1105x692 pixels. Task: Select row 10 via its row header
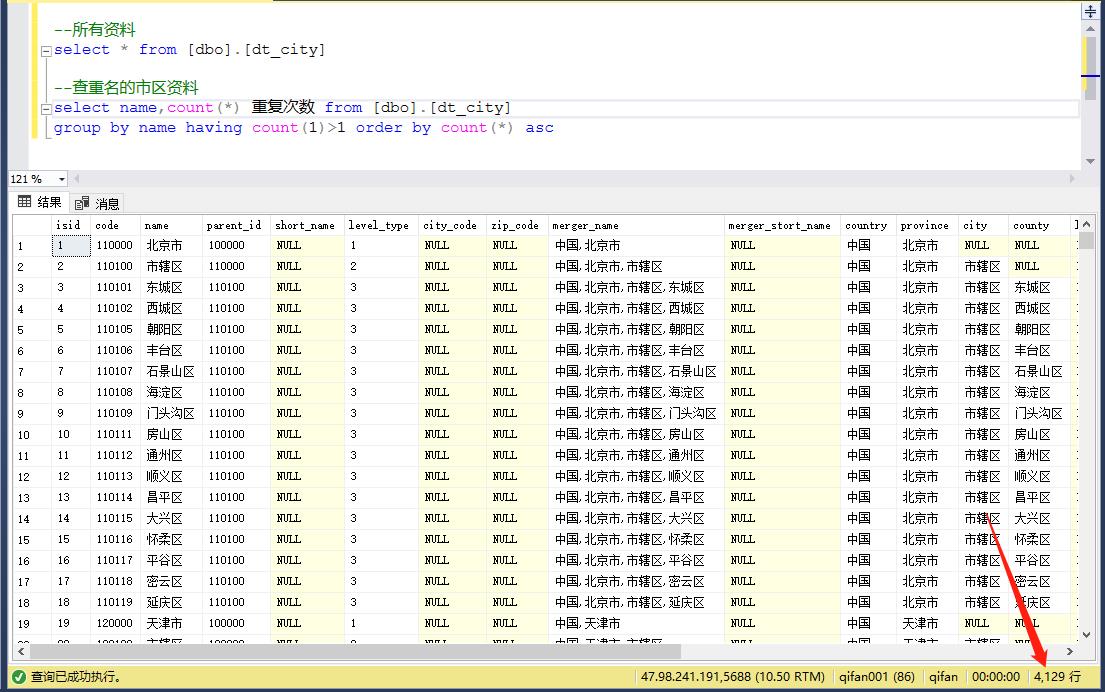point(24,435)
